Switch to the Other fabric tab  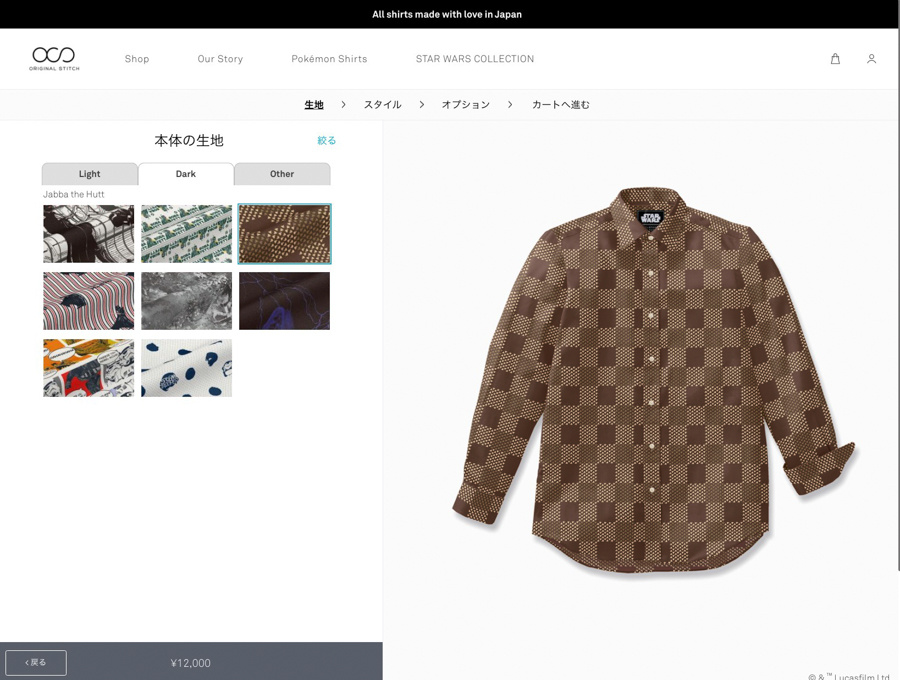tap(282, 174)
